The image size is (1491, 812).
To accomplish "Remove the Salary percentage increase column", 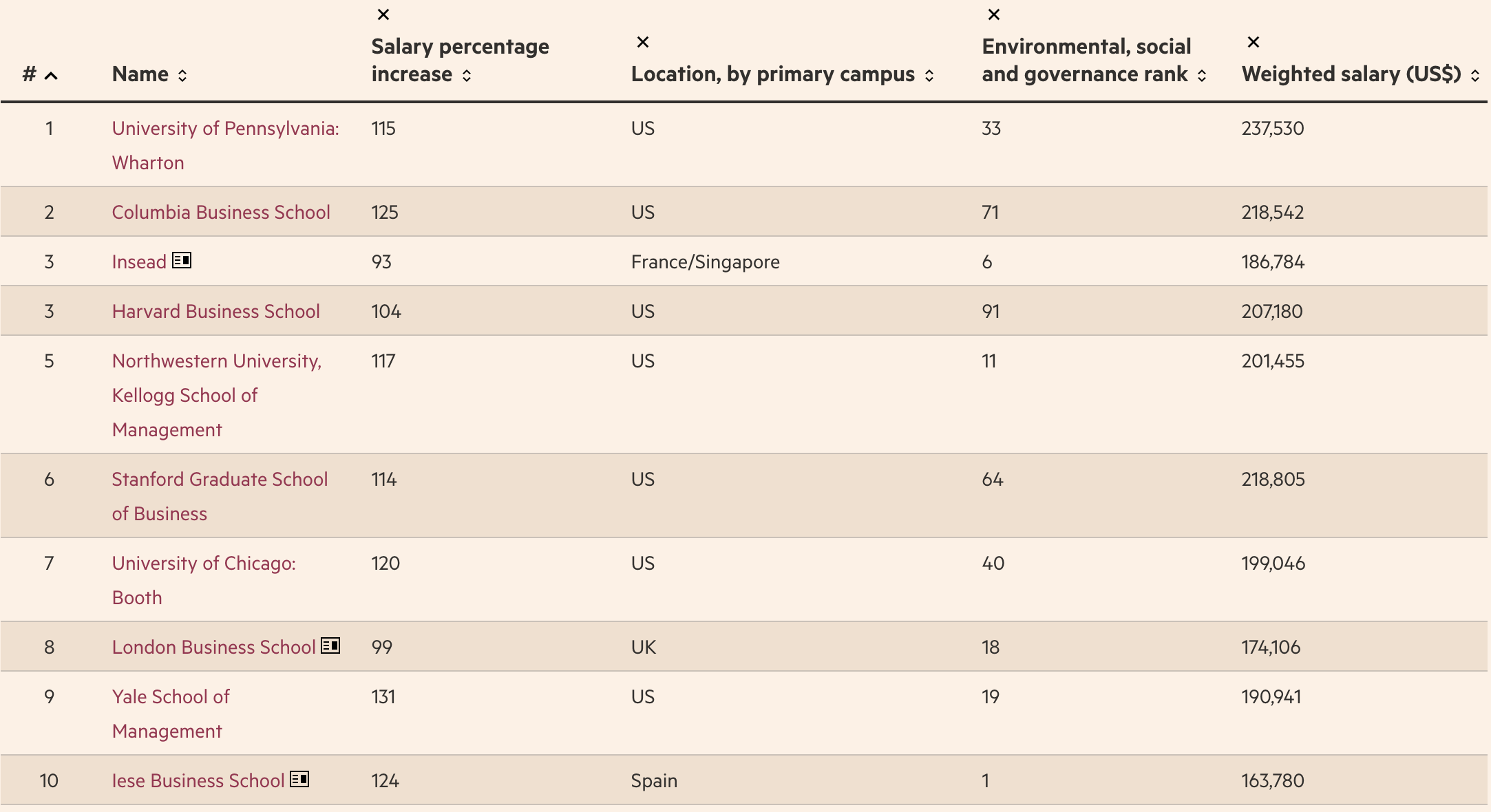I will coord(383,14).
